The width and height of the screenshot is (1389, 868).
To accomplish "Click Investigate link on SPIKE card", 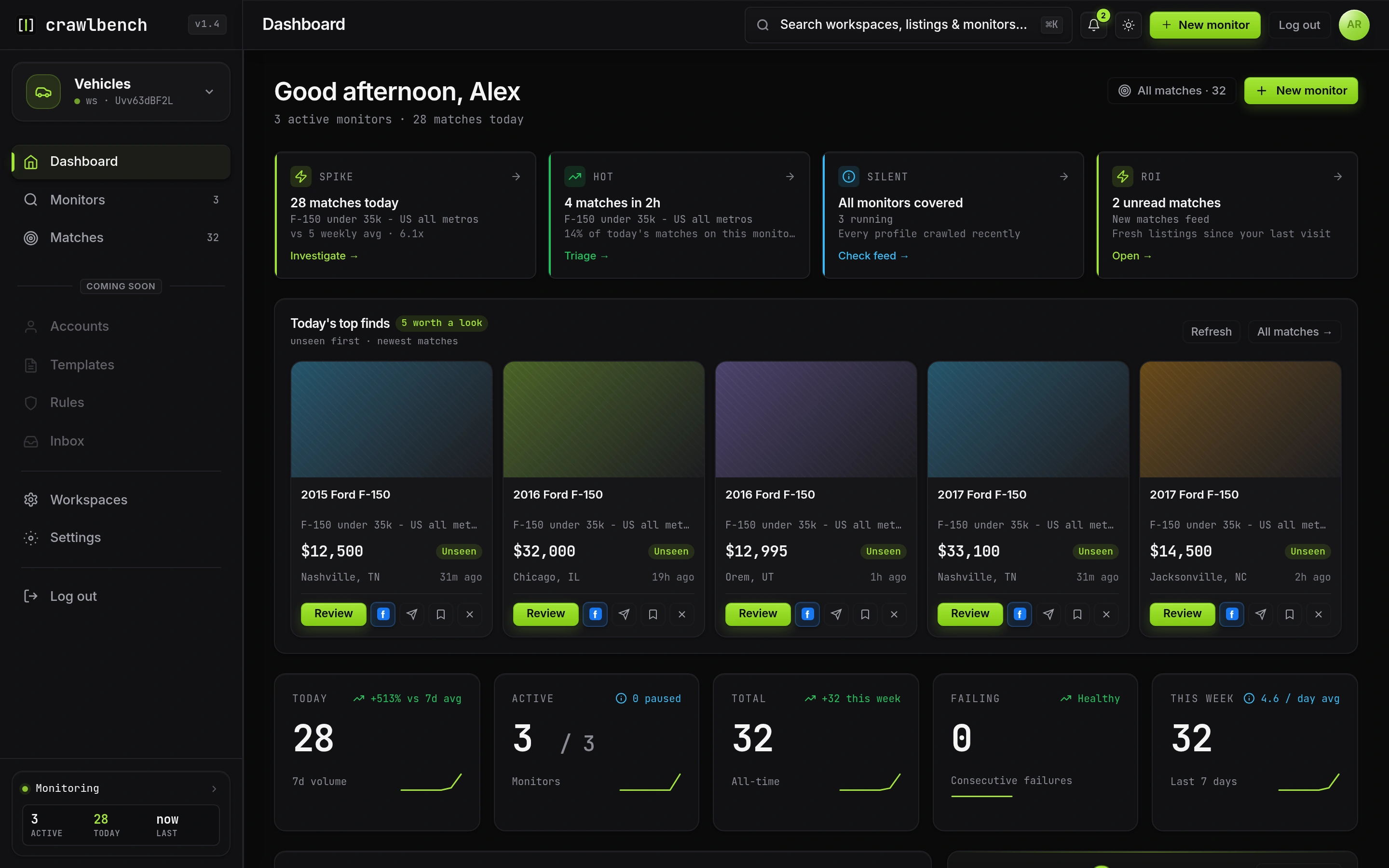I will tap(324, 256).
